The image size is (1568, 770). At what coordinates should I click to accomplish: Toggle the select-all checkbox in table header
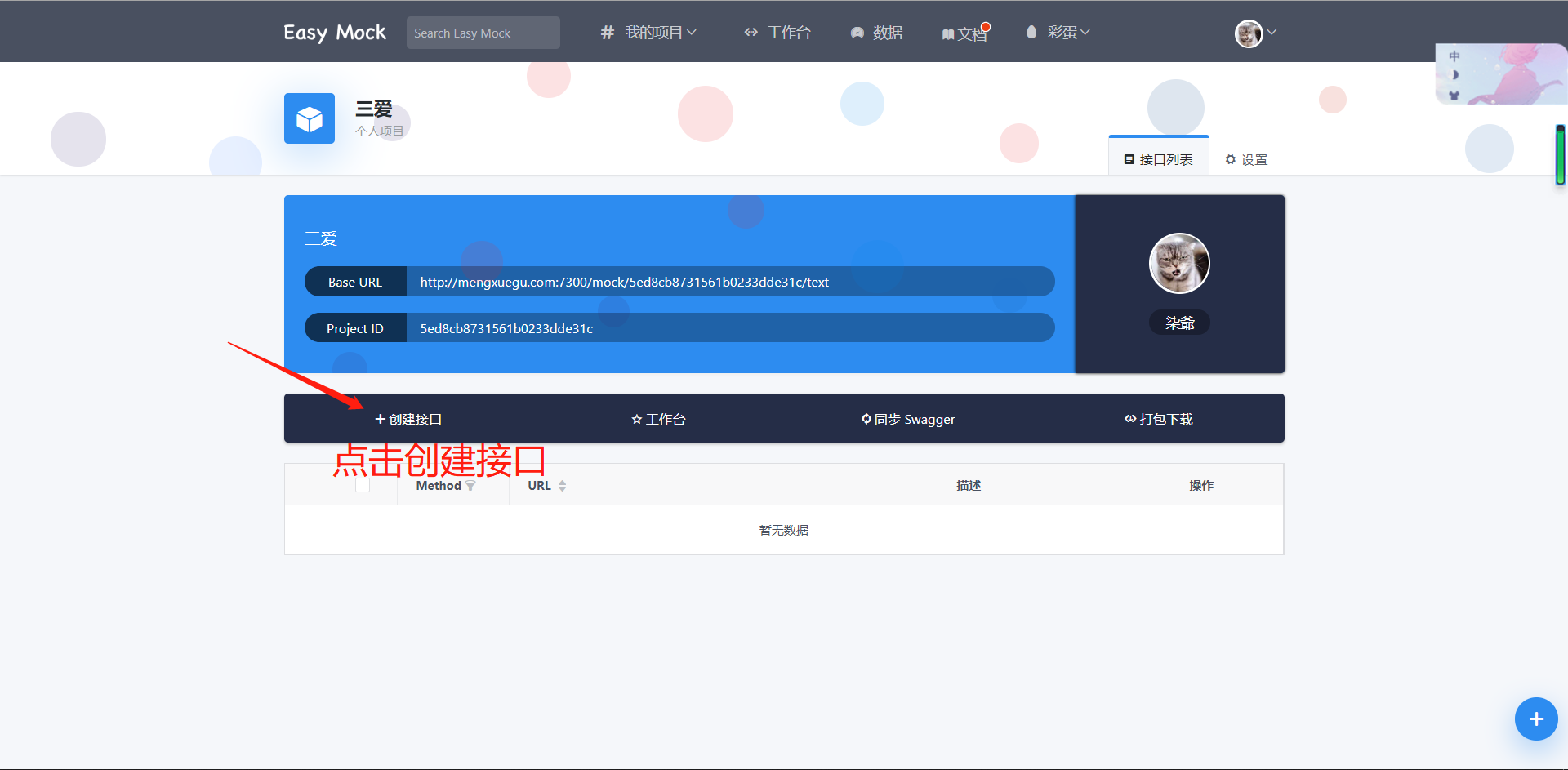click(x=363, y=485)
